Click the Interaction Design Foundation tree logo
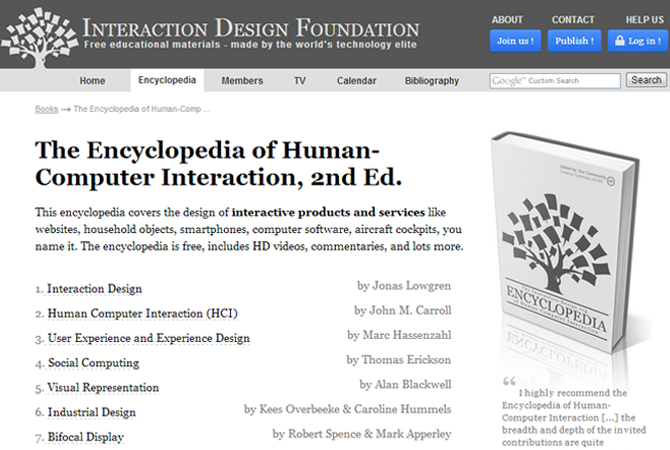The width and height of the screenshot is (670, 450). [40, 37]
